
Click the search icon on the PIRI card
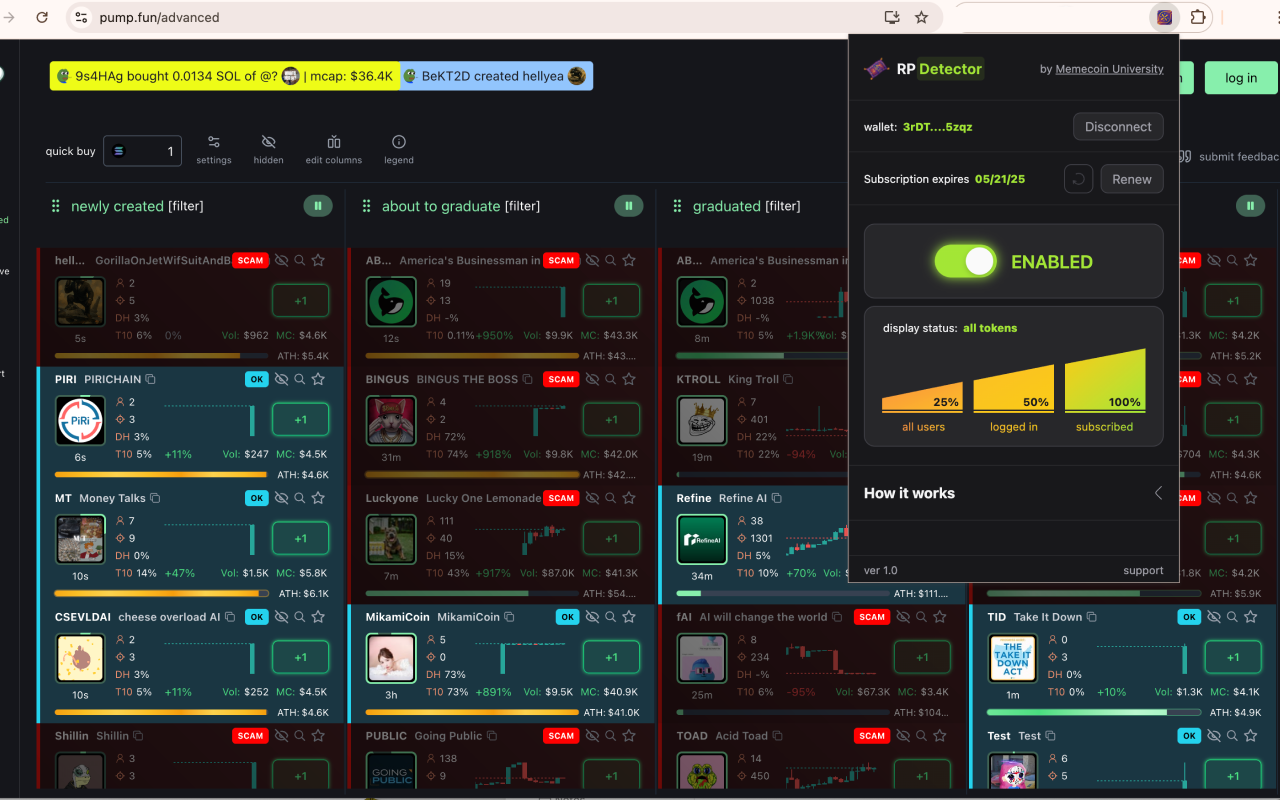(299, 379)
